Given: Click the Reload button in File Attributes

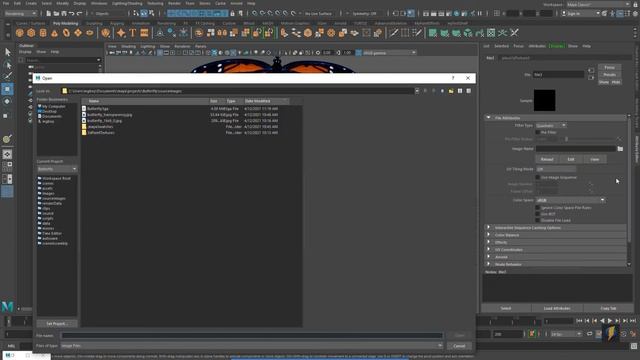Looking at the screenshot, I should point(547,159).
